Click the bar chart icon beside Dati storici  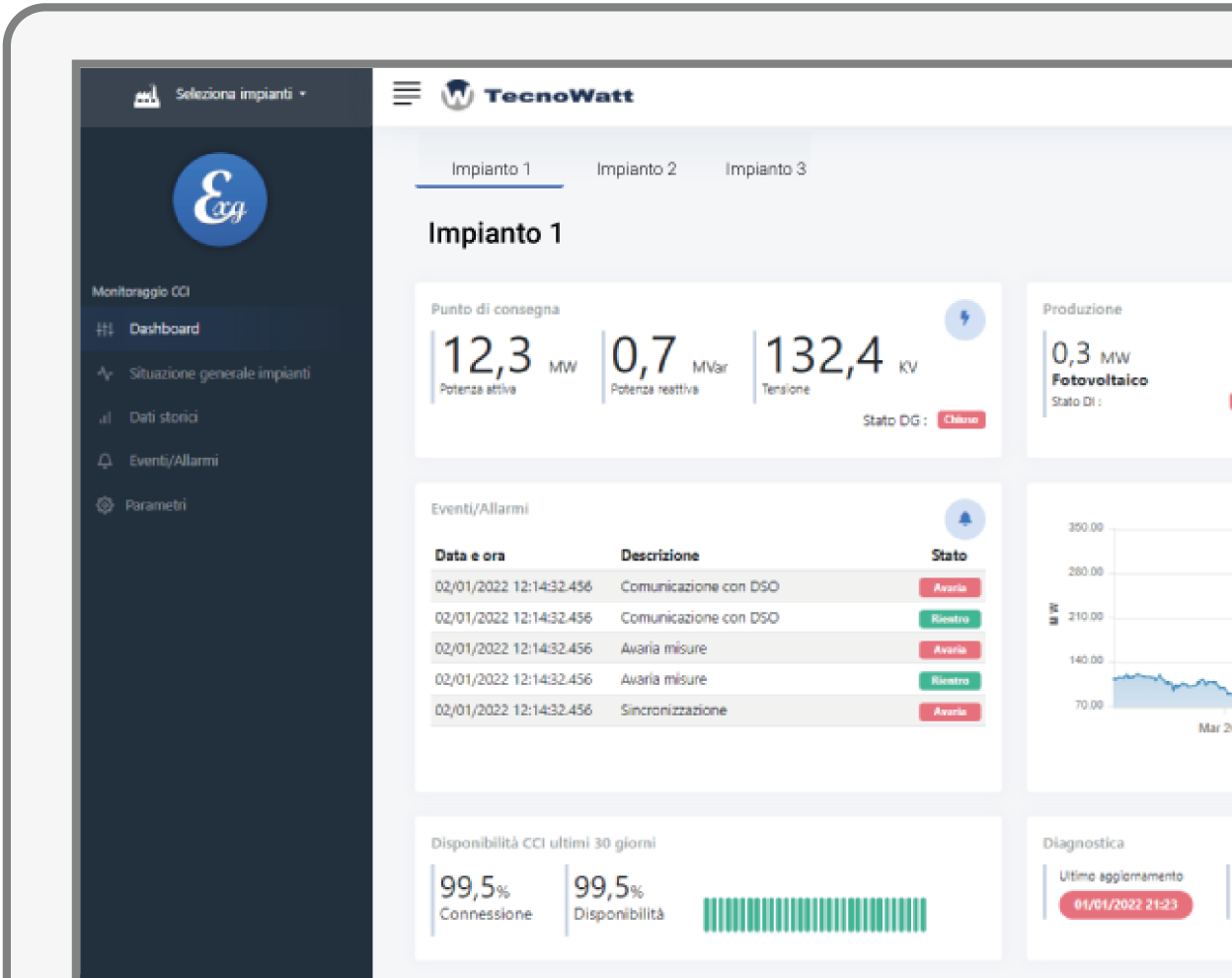(105, 417)
